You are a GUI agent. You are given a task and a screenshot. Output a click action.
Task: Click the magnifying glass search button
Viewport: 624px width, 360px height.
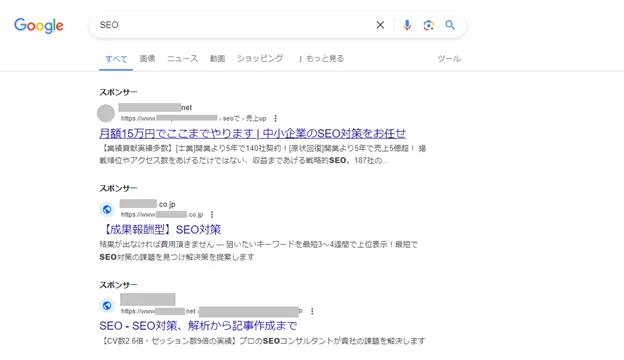pos(450,25)
